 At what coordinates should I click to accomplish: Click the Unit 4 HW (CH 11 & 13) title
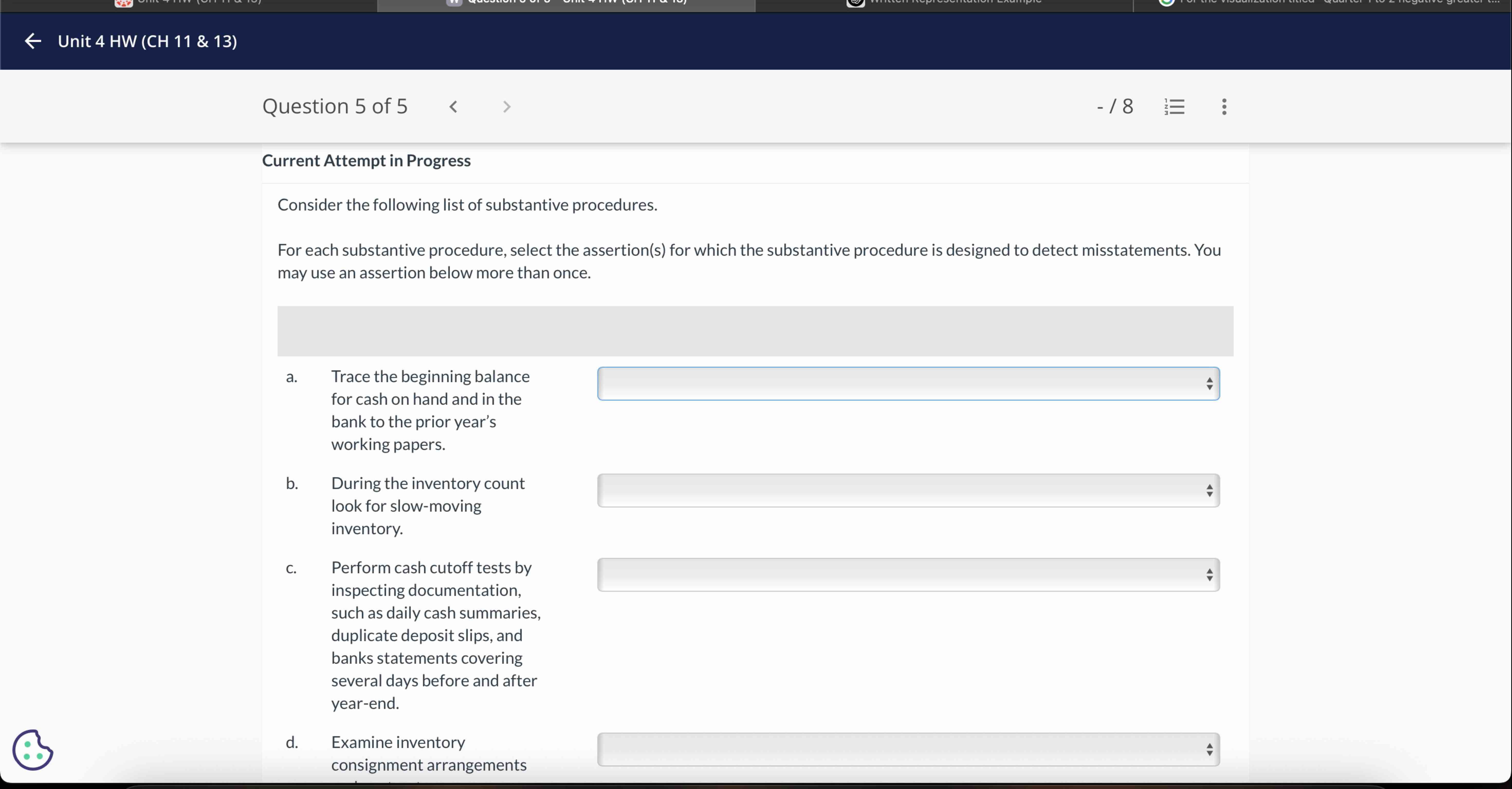pyautogui.click(x=147, y=41)
